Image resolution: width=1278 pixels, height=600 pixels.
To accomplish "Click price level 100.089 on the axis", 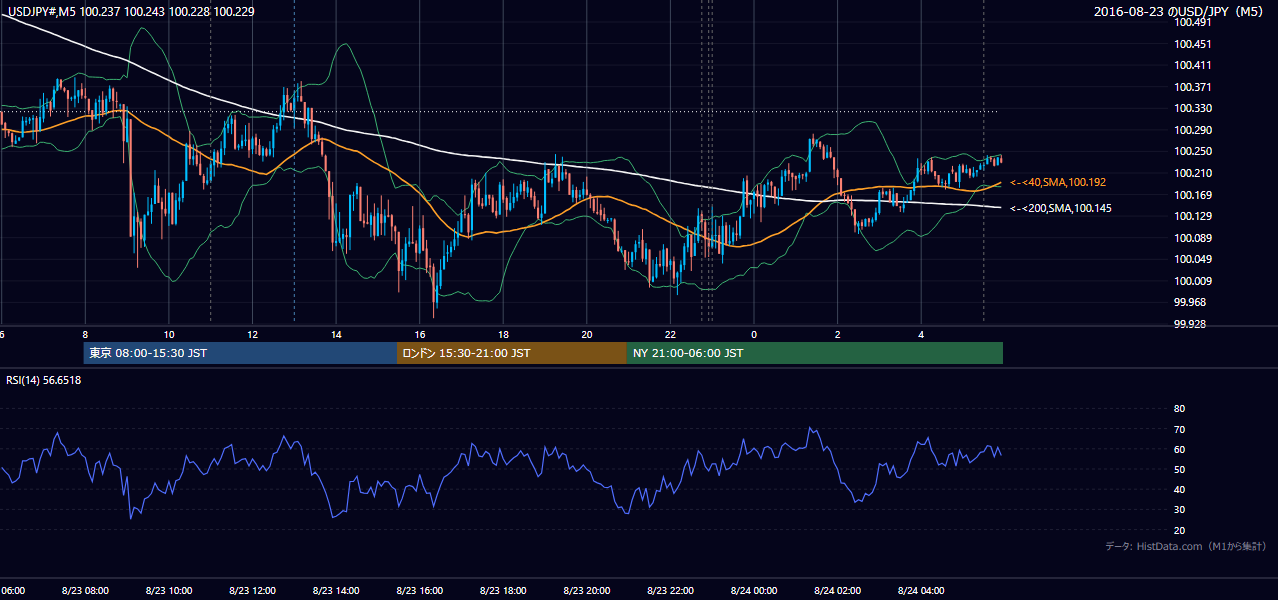I will click(1193, 238).
